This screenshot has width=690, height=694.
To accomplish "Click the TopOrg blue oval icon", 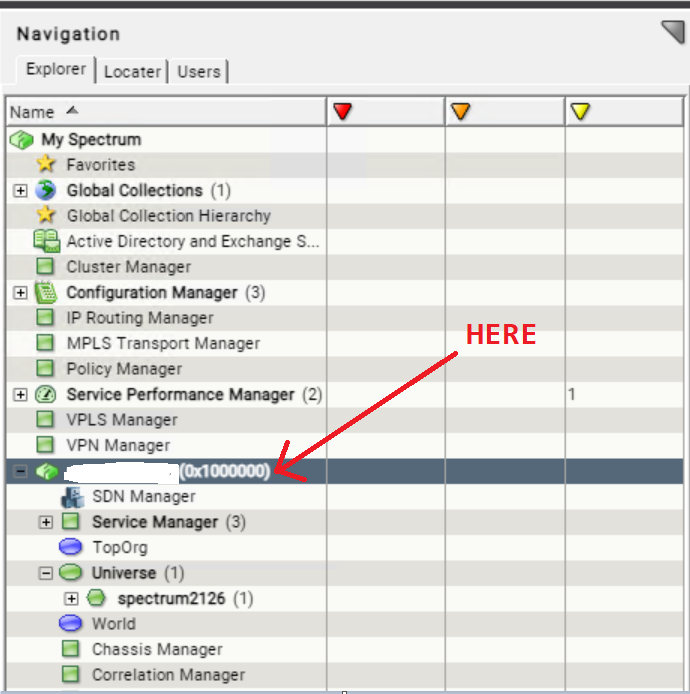I will point(71,547).
